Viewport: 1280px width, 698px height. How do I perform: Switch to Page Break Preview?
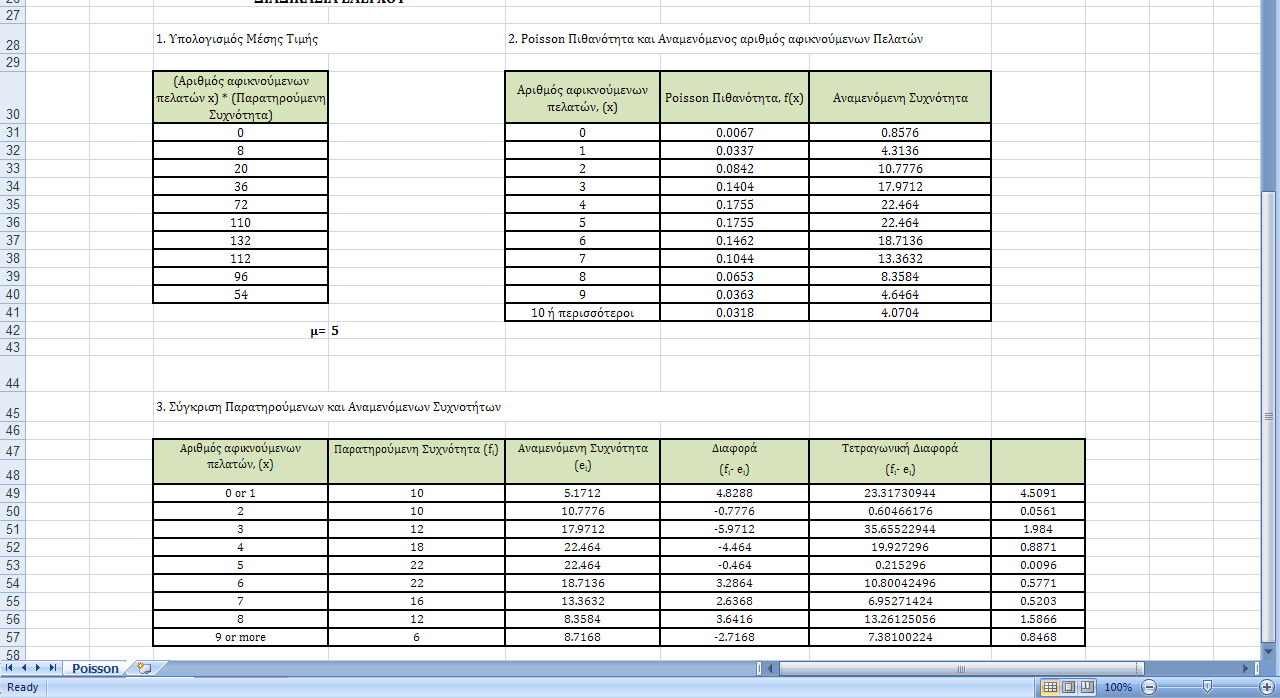(1085, 687)
